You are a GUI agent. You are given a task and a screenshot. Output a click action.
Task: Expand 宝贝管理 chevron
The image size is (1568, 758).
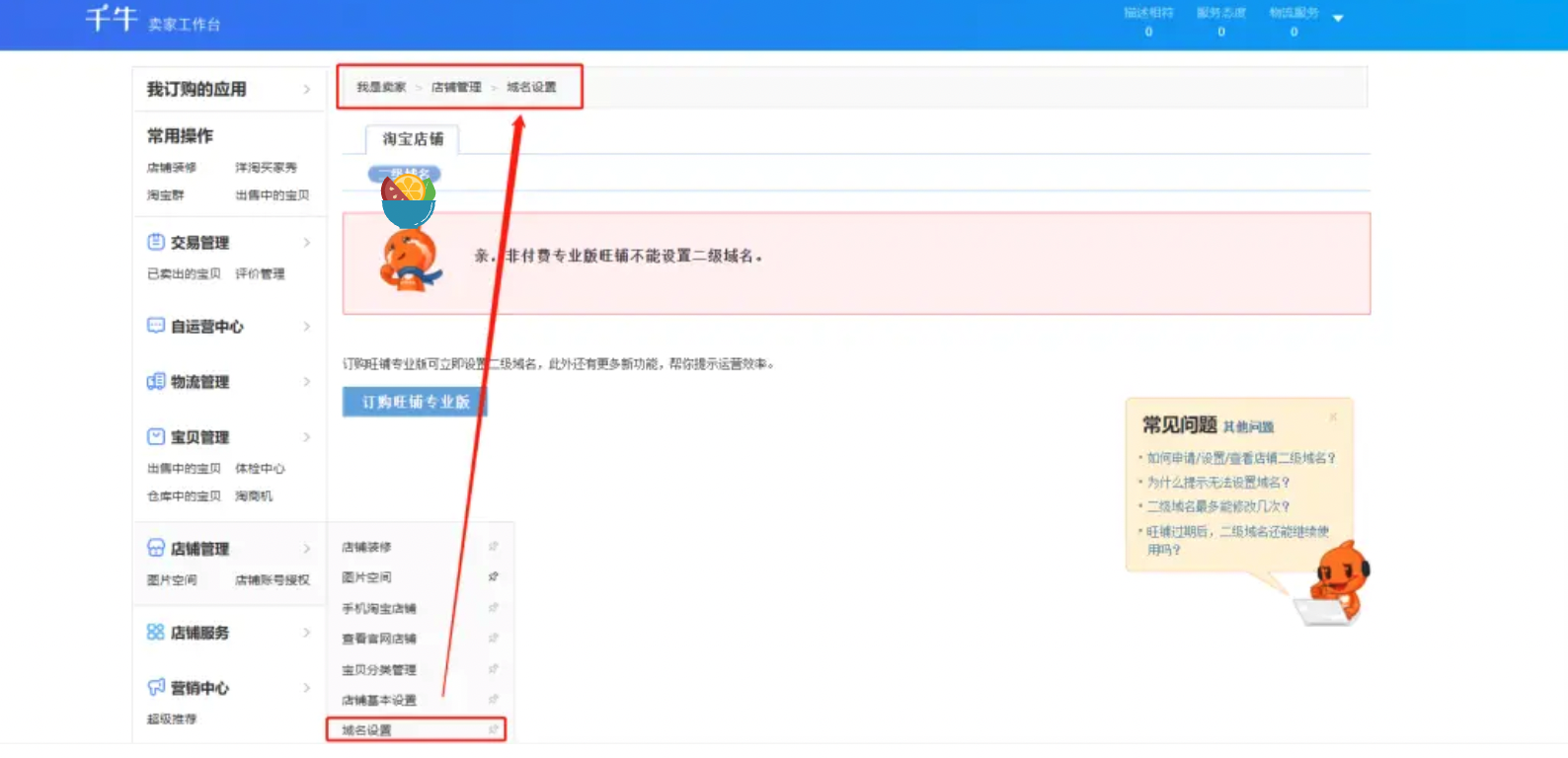(x=307, y=437)
